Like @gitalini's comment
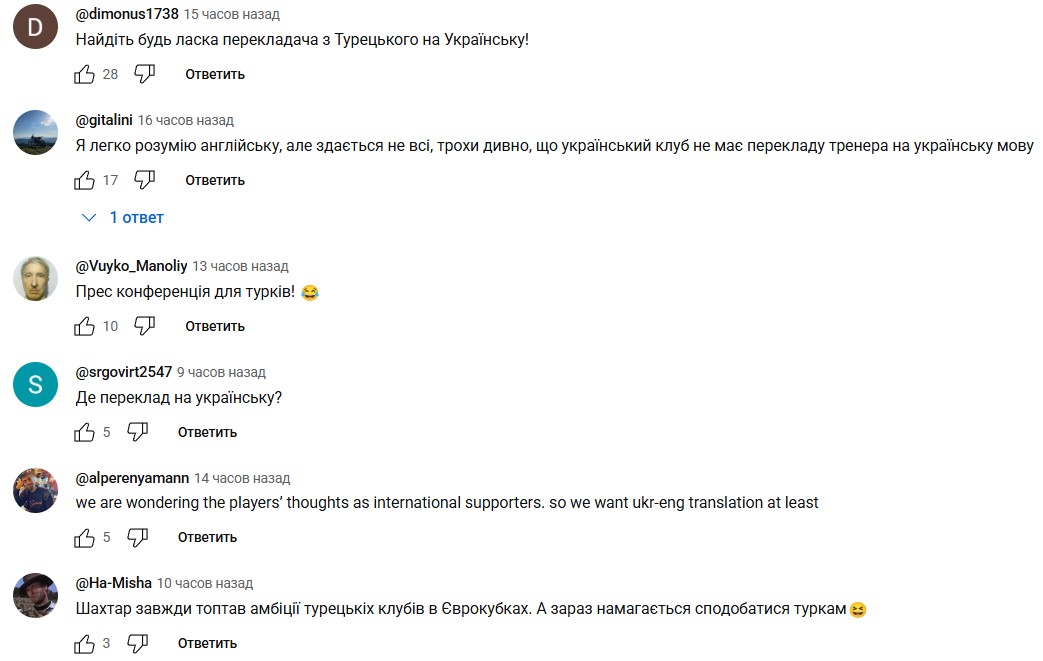Screen dimensions: 1043x661 coord(86,180)
